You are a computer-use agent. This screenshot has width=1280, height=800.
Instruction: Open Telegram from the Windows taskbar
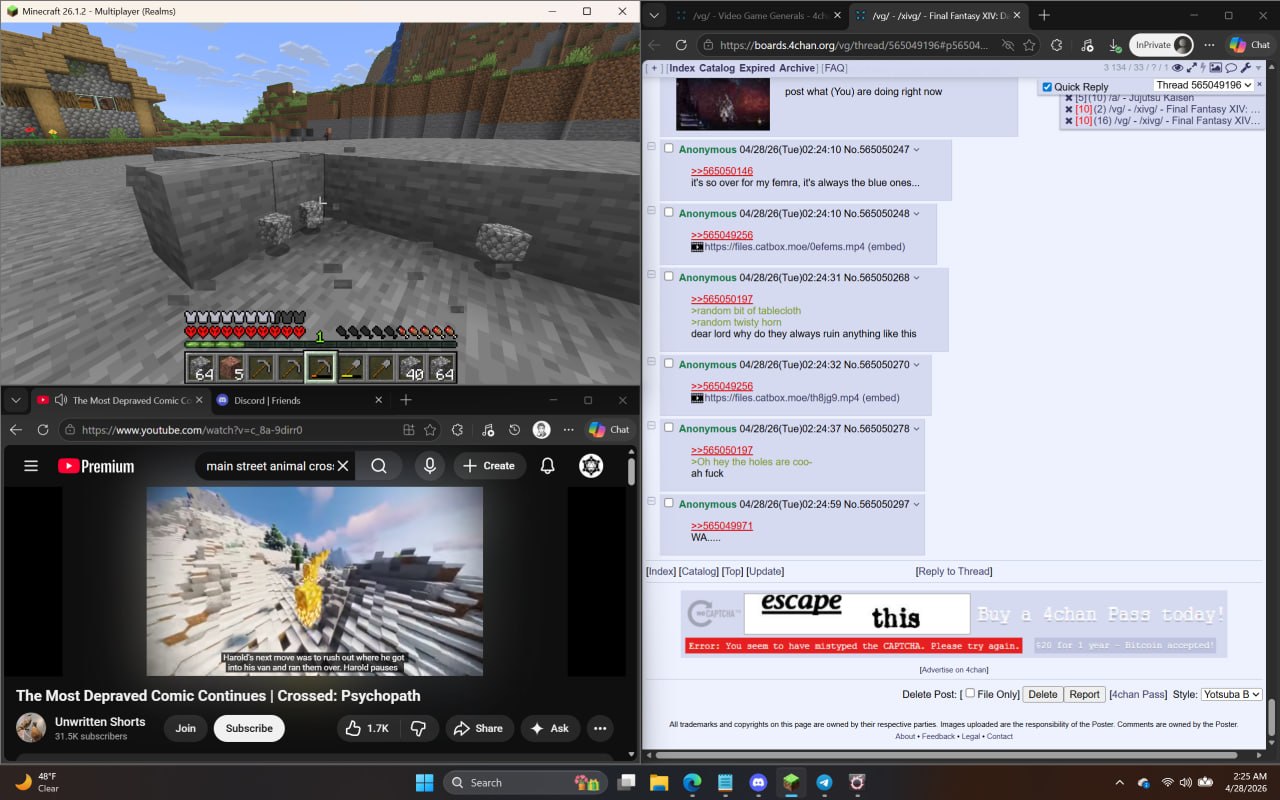[824, 782]
